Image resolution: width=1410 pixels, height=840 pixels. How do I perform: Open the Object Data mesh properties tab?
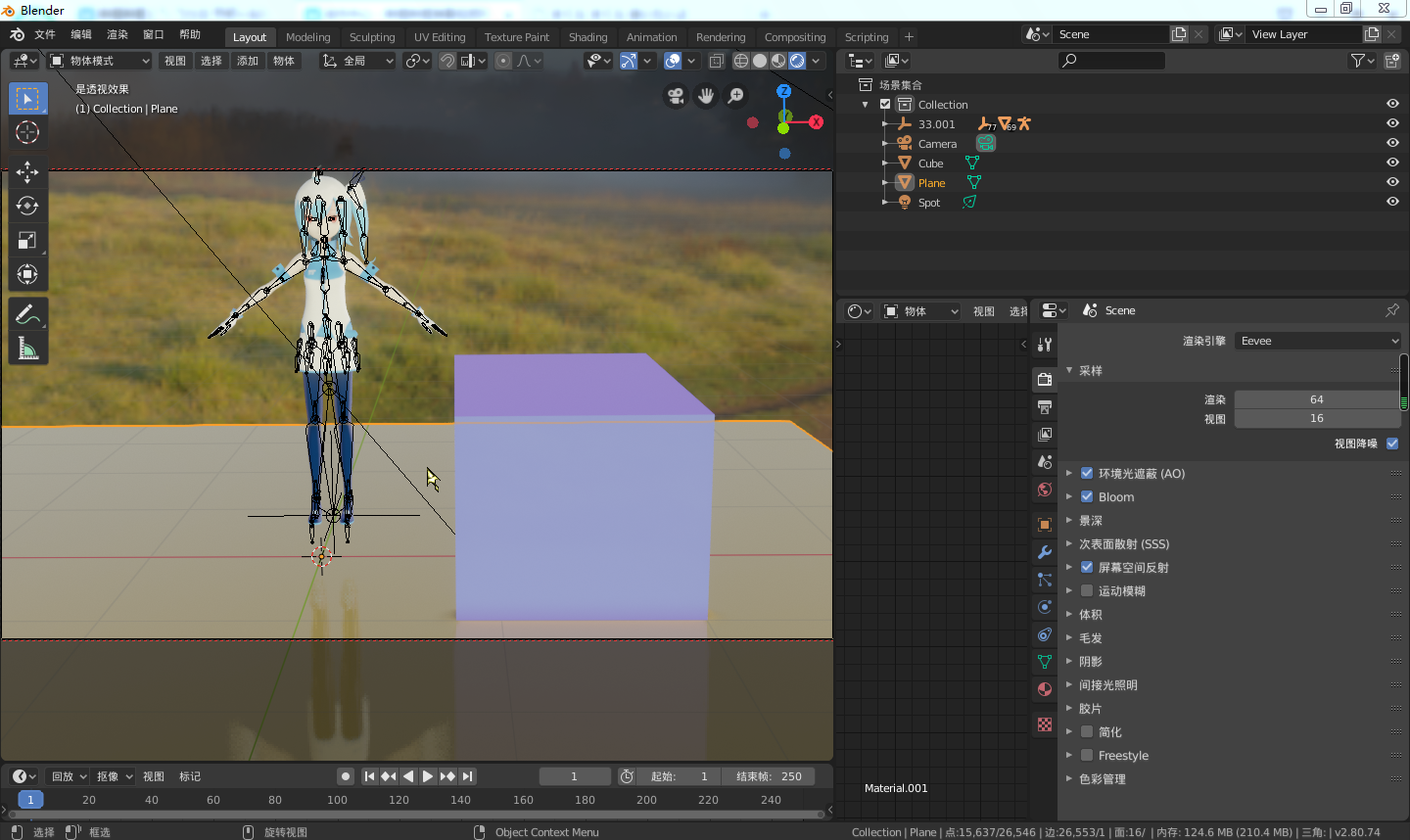point(1045,661)
